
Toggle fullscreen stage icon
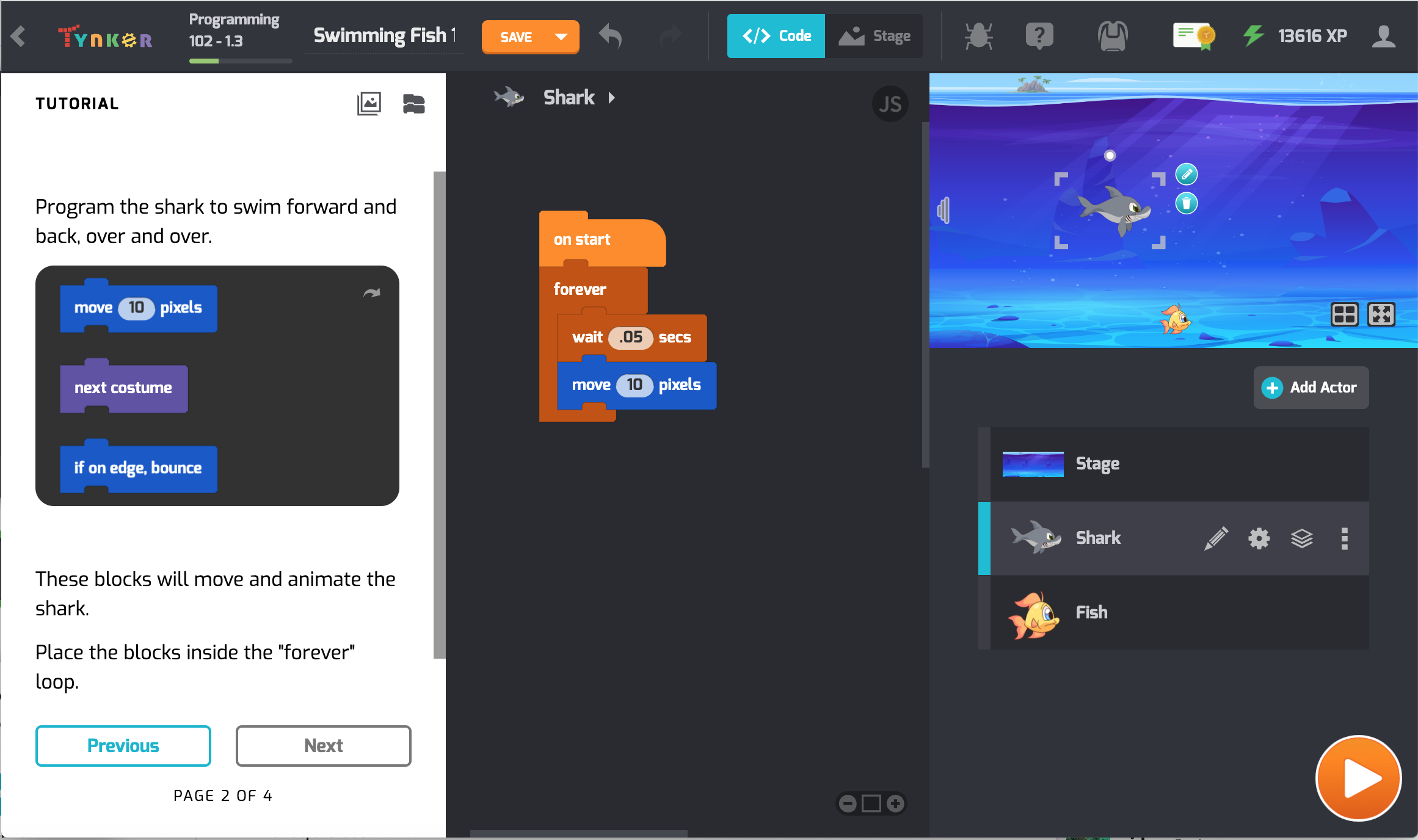pyautogui.click(x=1381, y=314)
